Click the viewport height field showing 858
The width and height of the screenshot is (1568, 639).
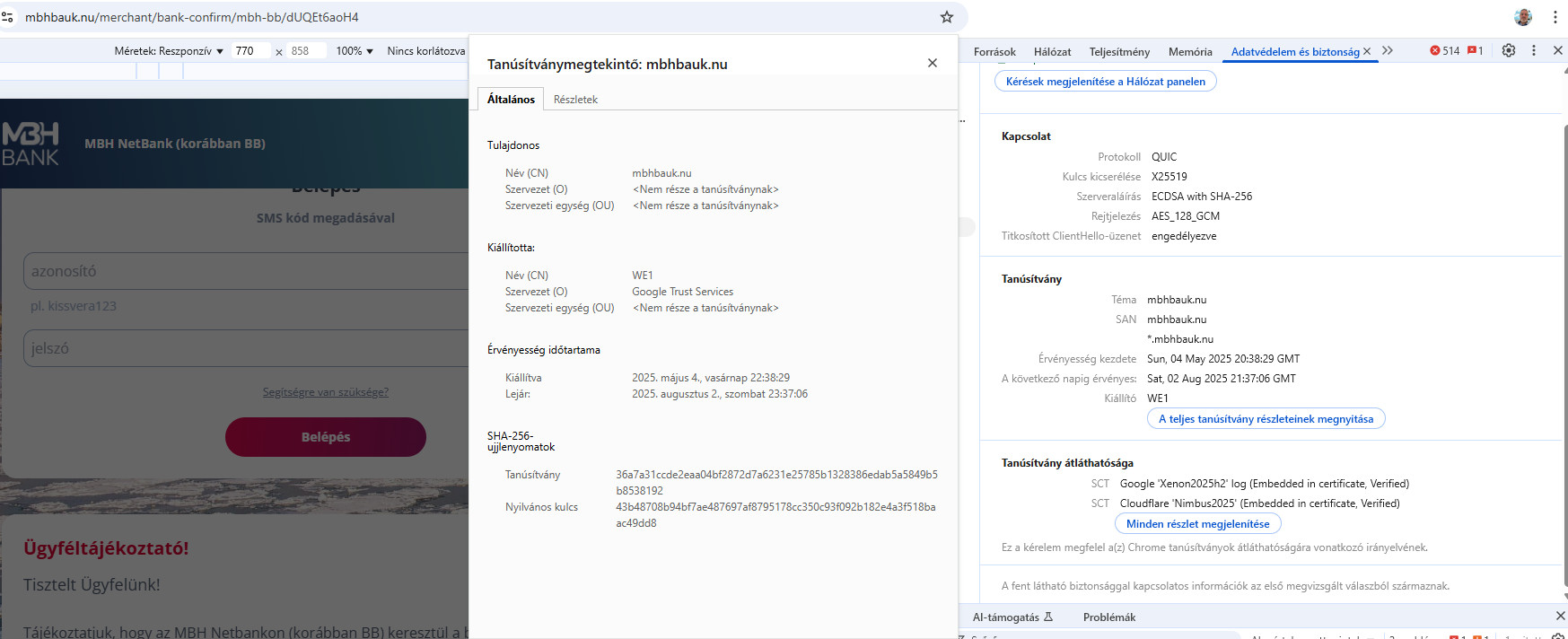click(x=306, y=51)
